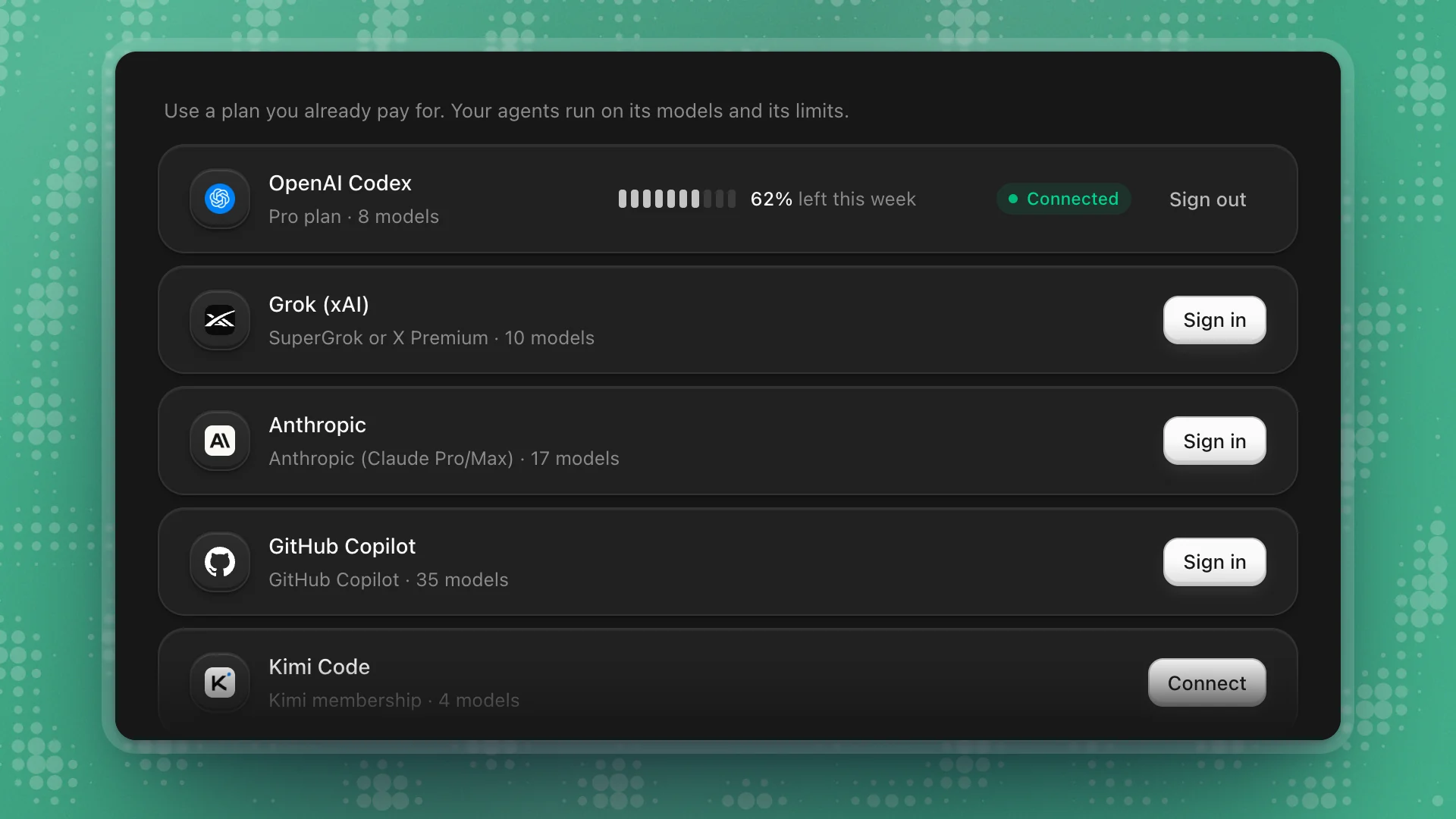
Task: Click the Grok xAI logo icon
Action: (220, 320)
